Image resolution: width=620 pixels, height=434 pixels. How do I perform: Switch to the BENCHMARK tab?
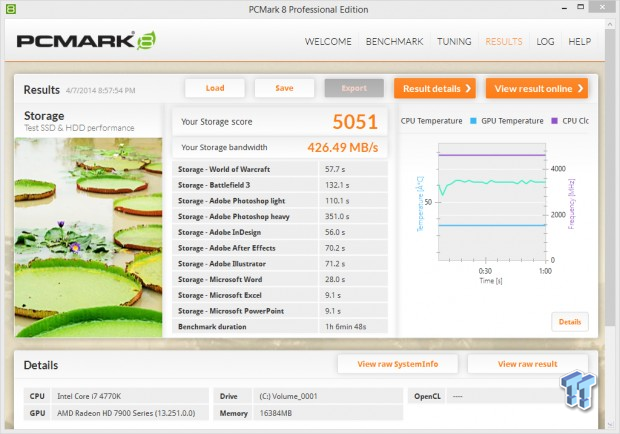pos(394,42)
